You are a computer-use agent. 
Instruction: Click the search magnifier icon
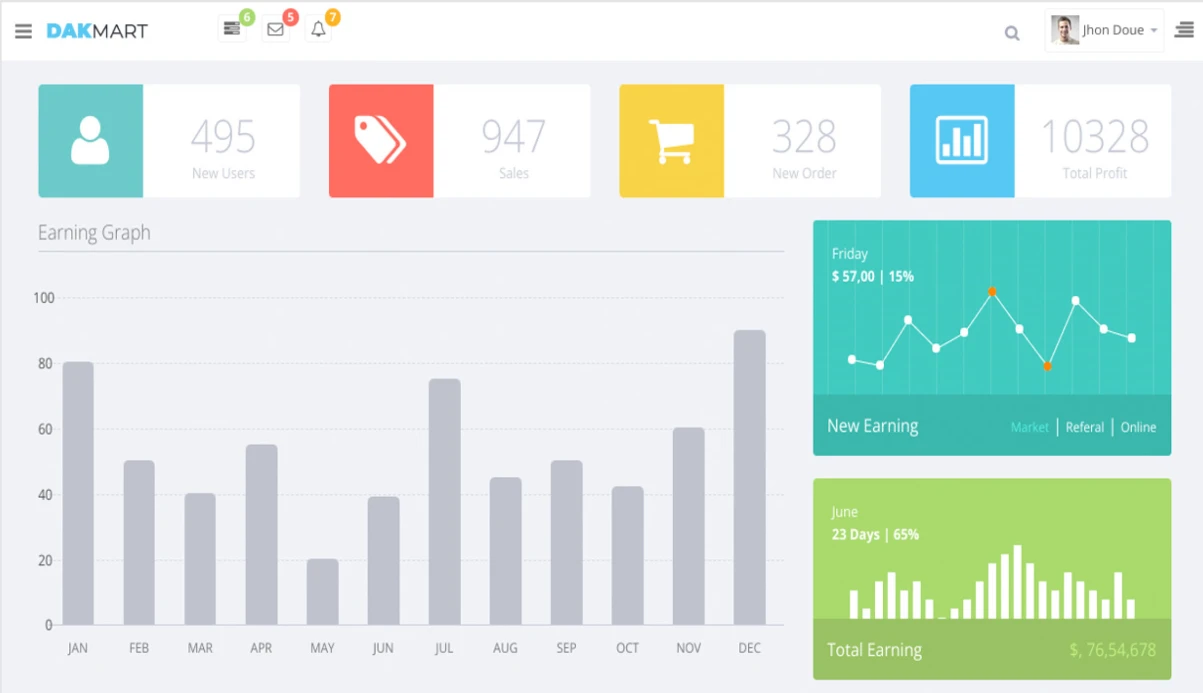pos(1012,33)
